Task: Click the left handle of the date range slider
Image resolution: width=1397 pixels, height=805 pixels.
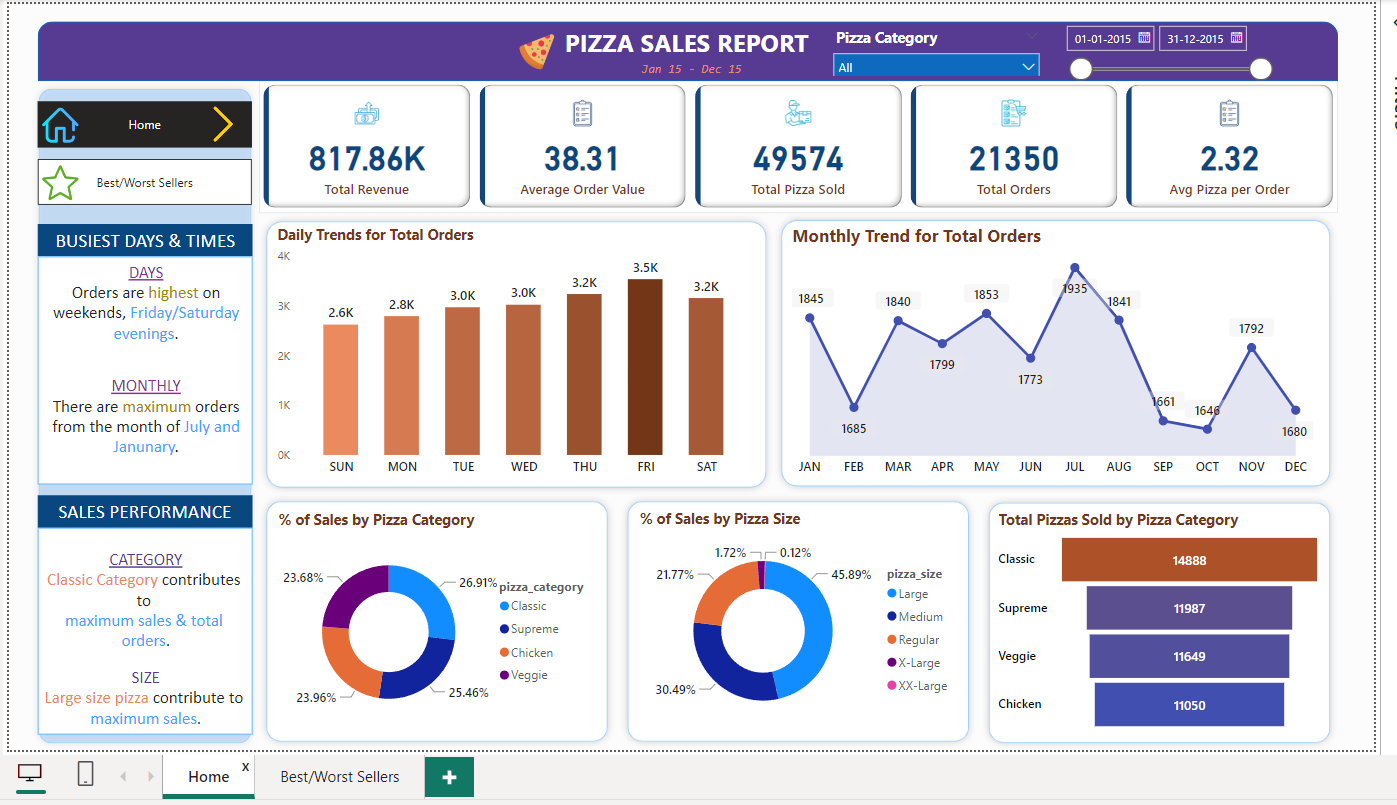Action: pos(1081,68)
